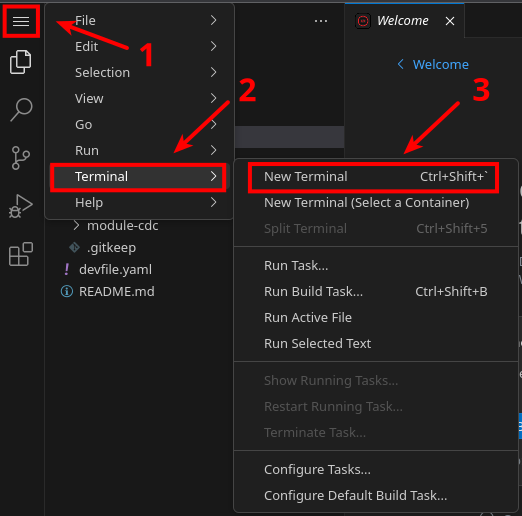Viewport: 522px width, 516px height.
Task: Switch to the Welcome editor tab
Action: tap(403, 21)
